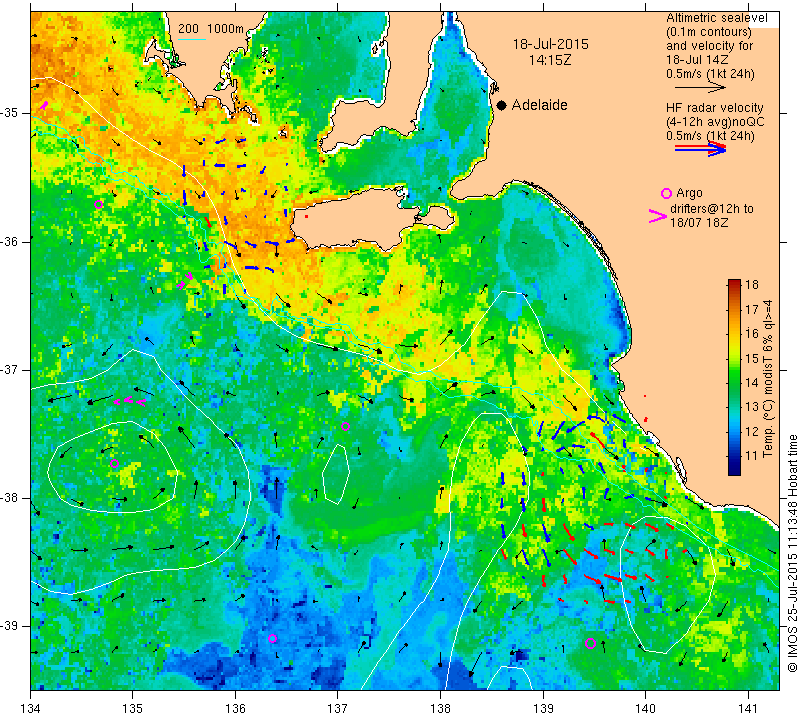
Task: Click the red-blue HF radar legend arrow
Action: [x=700, y=149]
